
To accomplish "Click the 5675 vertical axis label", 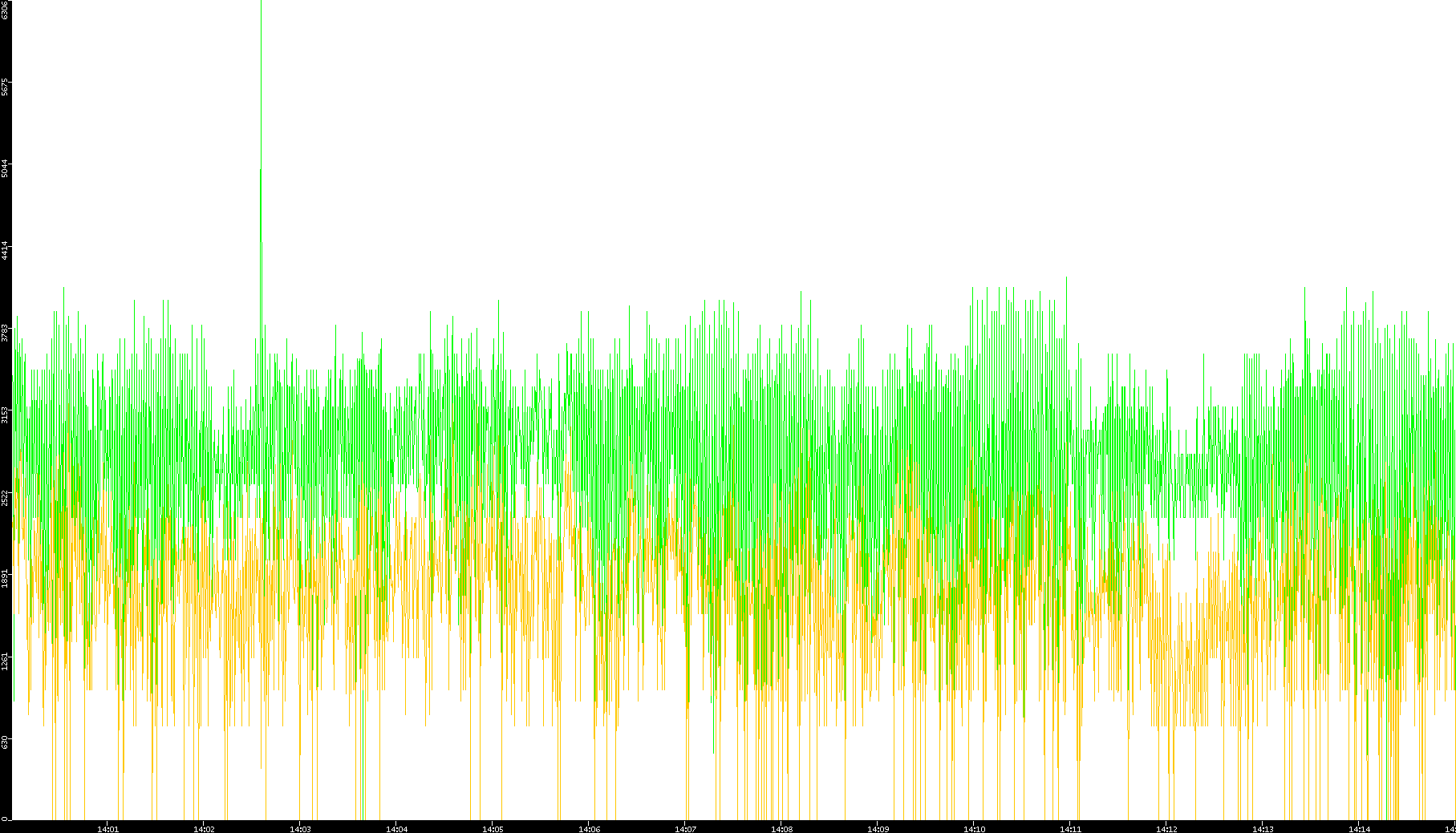I will 5,87.
